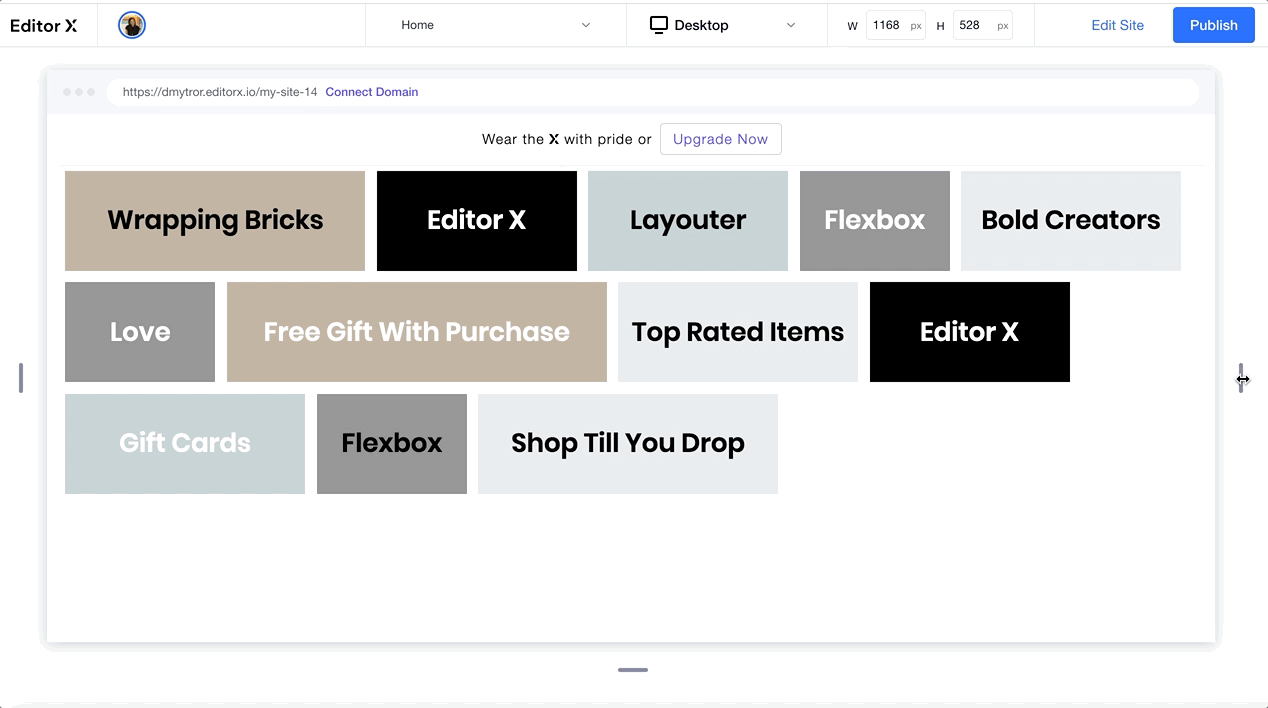The image size is (1268, 708).
Task: Open the Home page dropdown
Action: point(496,25)
